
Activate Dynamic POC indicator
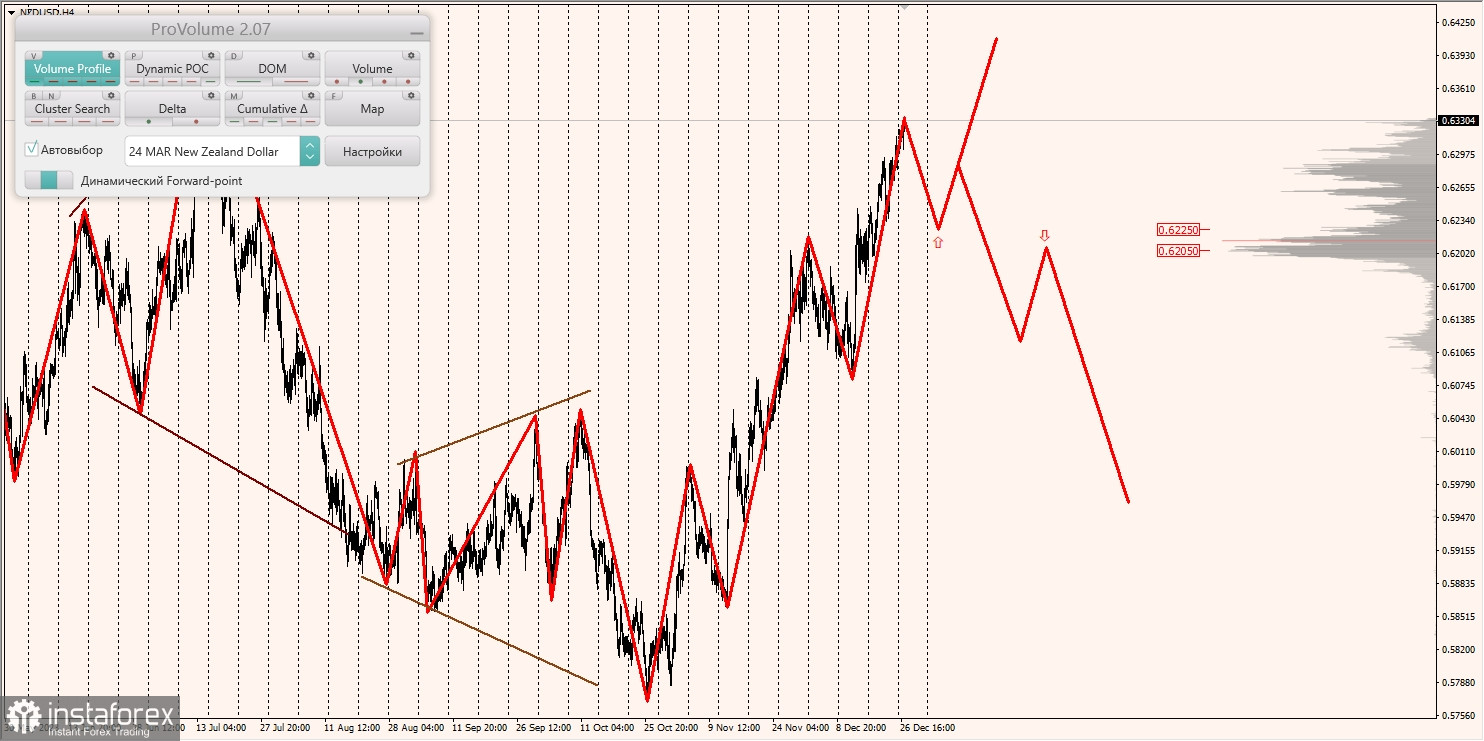click(x=172, y=69)
